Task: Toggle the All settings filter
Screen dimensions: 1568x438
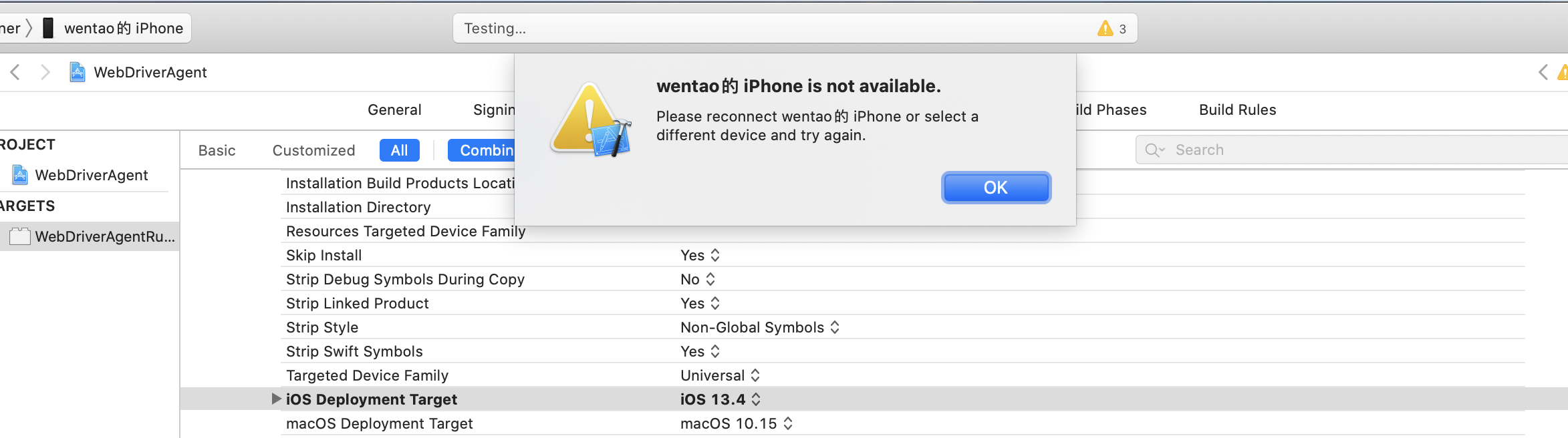Action: pos(399,150)
